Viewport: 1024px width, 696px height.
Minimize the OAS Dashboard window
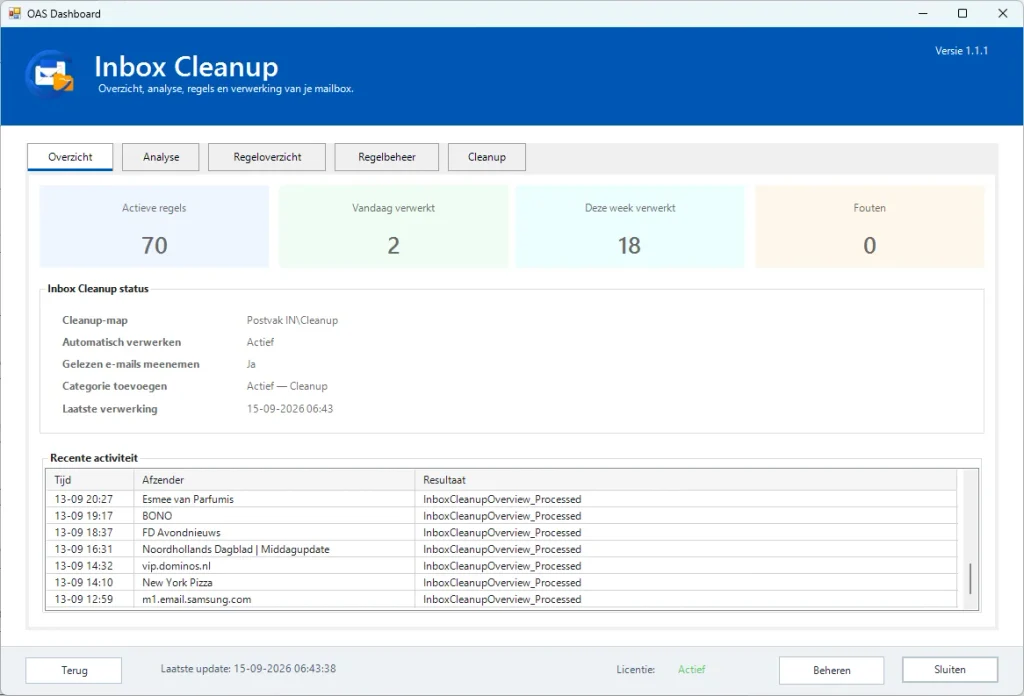click(x=923, y=13)
